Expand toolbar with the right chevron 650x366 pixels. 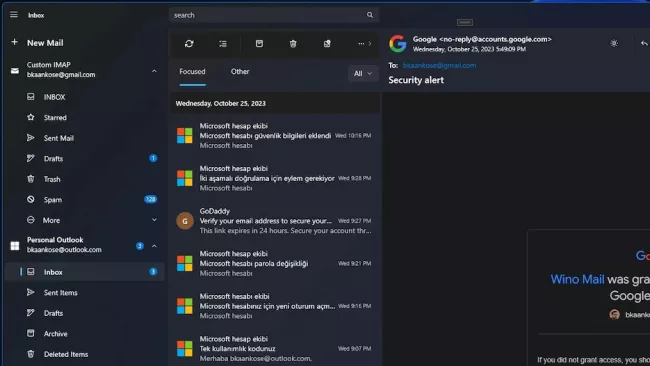click(x=370, y=44)
